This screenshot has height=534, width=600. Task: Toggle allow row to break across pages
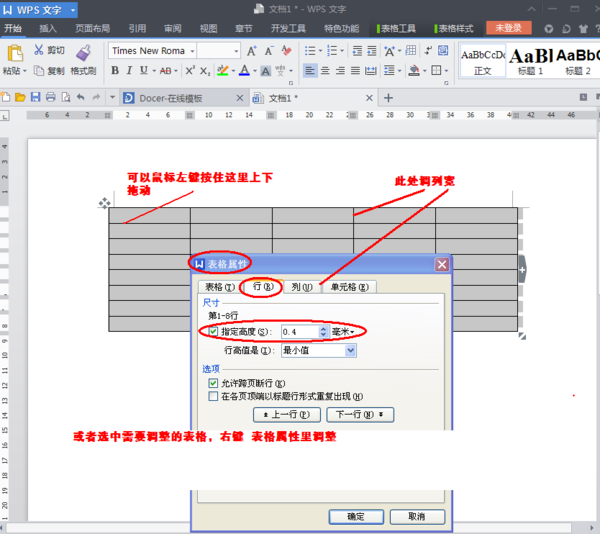pyautogui.click(x=213, y=383)
